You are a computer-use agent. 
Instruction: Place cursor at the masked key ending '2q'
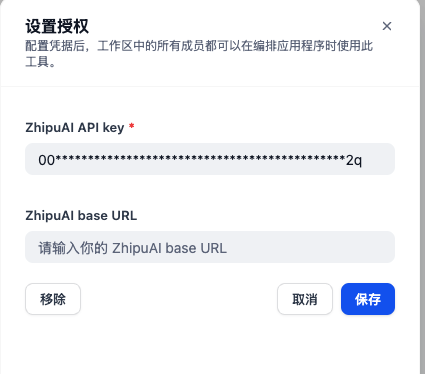point(354,160)
